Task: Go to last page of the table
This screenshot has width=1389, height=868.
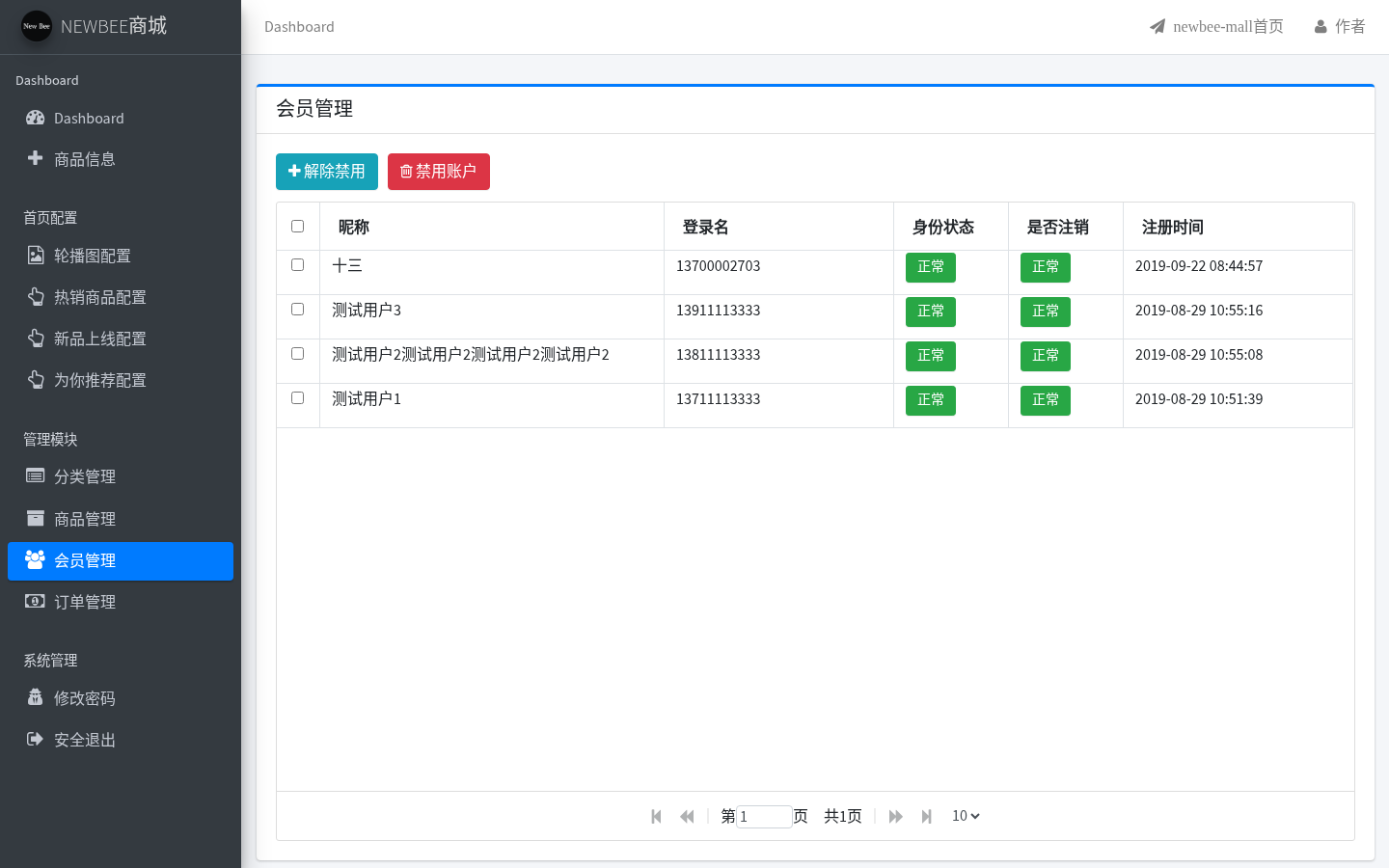Action: [926, 816]
